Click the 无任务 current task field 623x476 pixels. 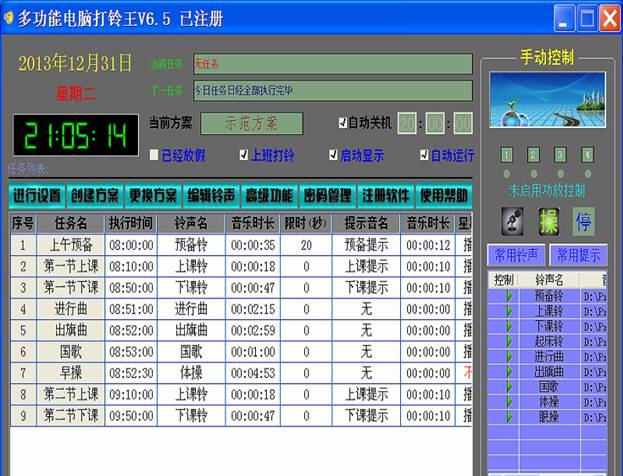[333, 64]
